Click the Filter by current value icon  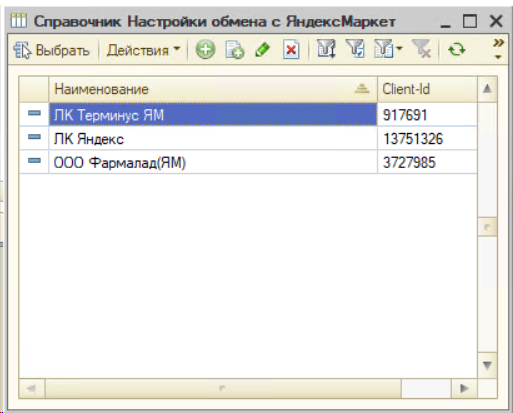pos(355,49)
